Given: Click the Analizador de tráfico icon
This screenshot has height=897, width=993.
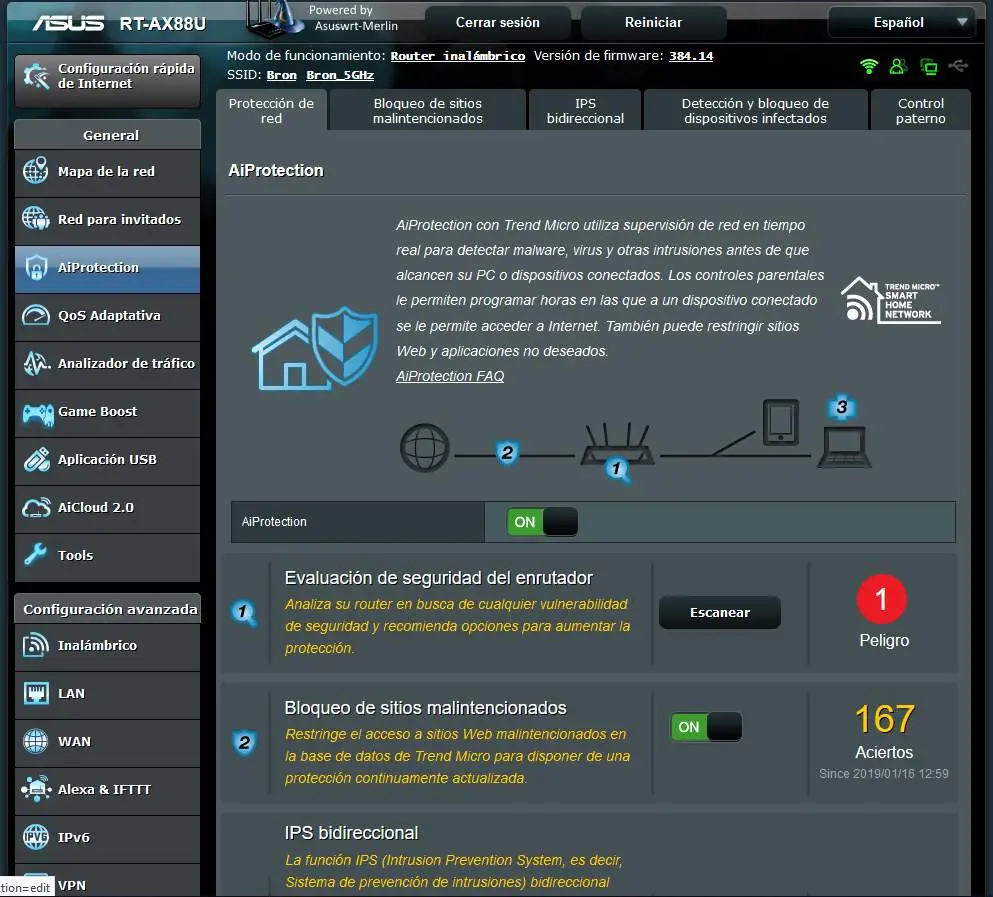Looking at the screenshot, I should [x=36, y=363].
